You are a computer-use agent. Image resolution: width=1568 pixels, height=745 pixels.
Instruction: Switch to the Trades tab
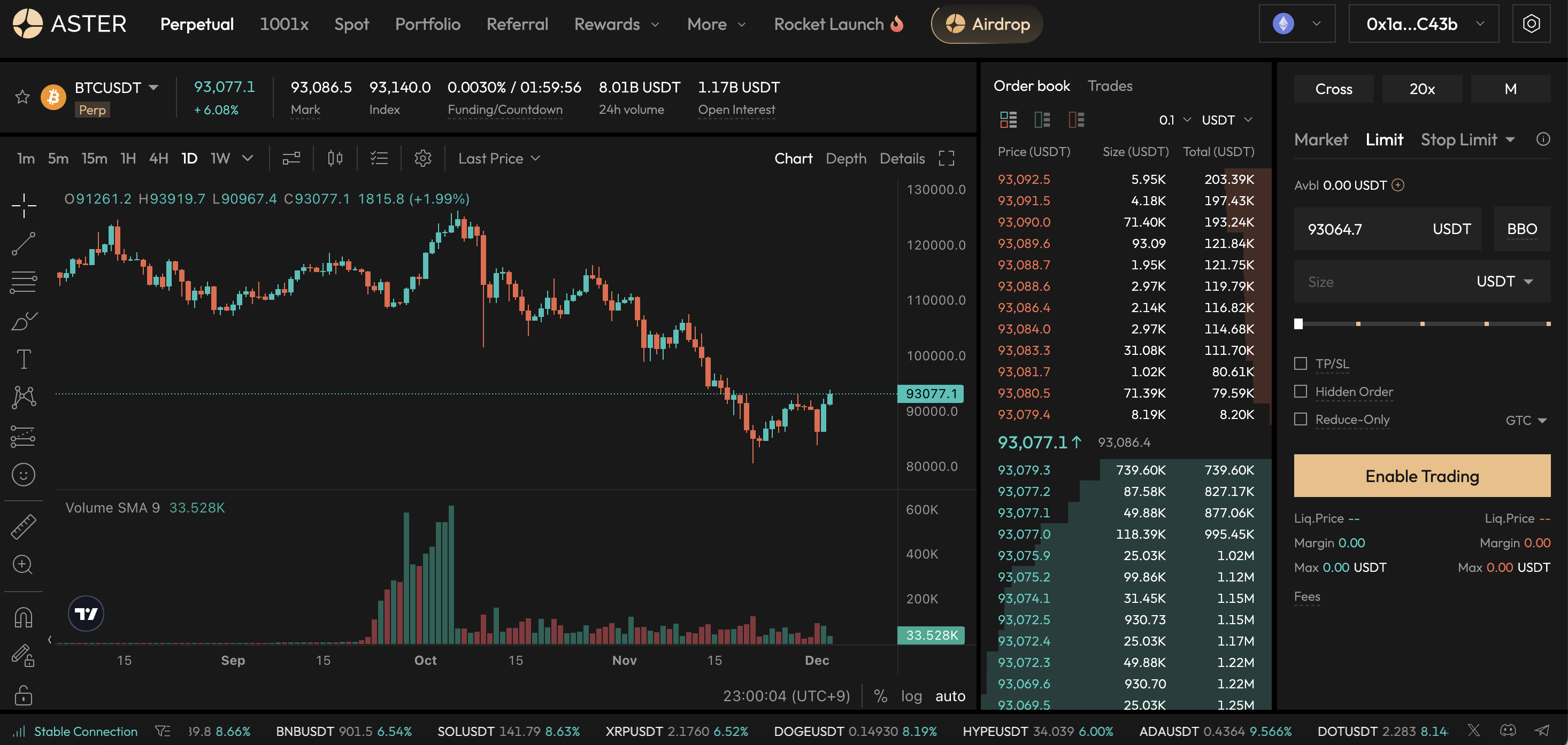pos(1110,86)
